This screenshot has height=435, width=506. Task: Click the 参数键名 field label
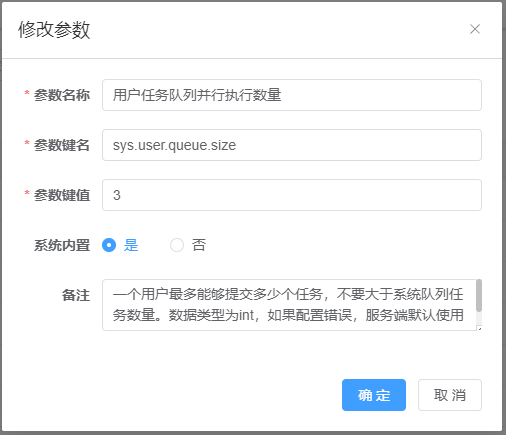click(x=62, y=145)
